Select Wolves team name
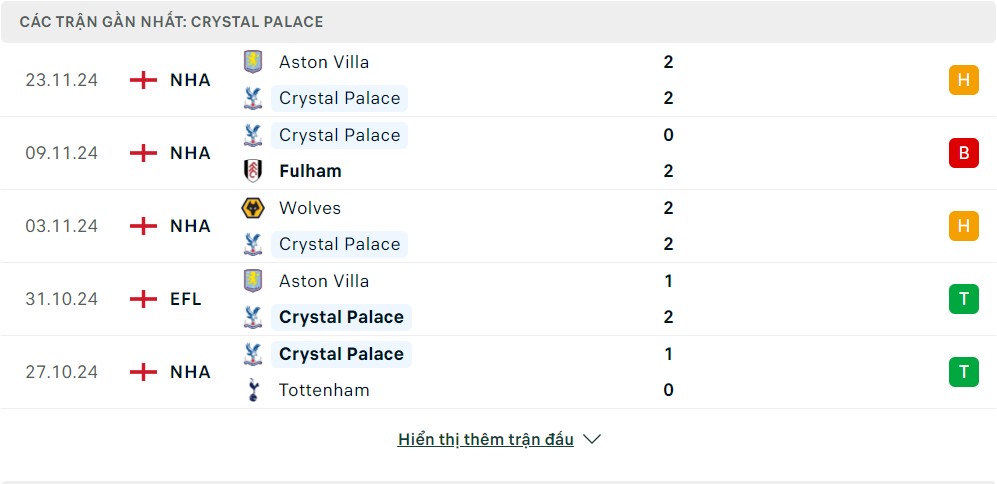This screenshot has width=997, height=484. pos(310,208)
